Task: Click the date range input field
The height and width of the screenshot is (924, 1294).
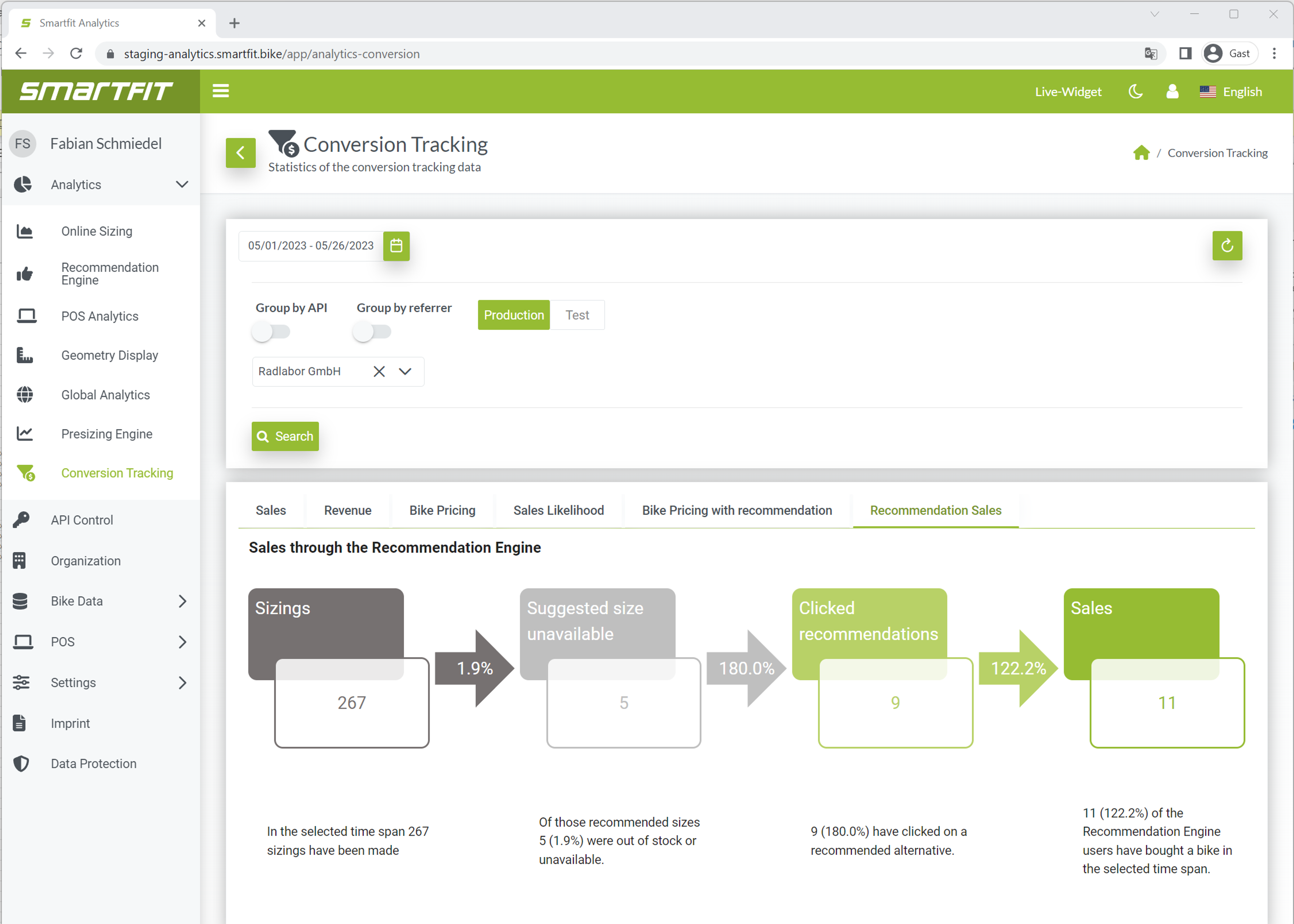Action: coord(311,246)
